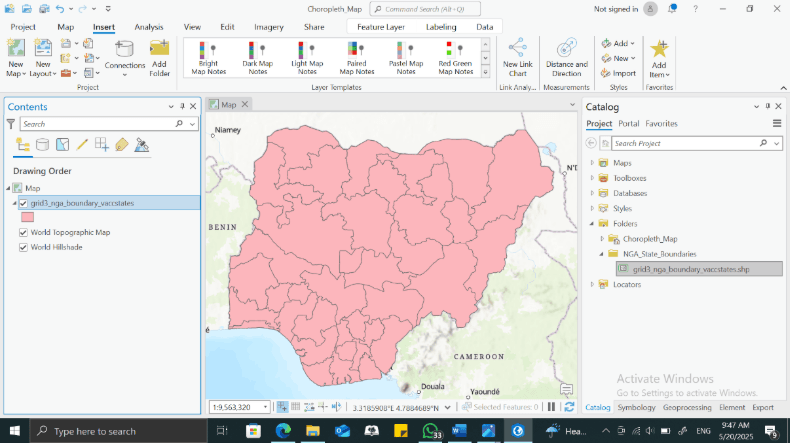Click the pink layer symbol swatch
792x446 pixels.
coord(27,216)
